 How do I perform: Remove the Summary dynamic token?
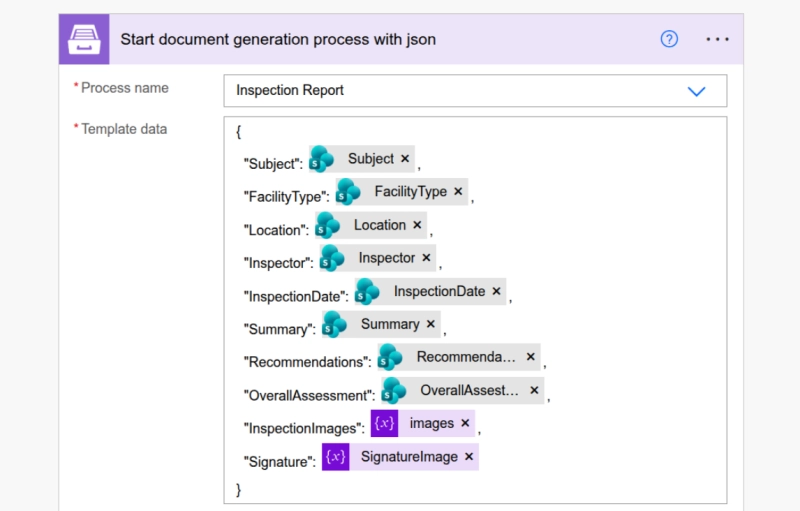(431, 324)
